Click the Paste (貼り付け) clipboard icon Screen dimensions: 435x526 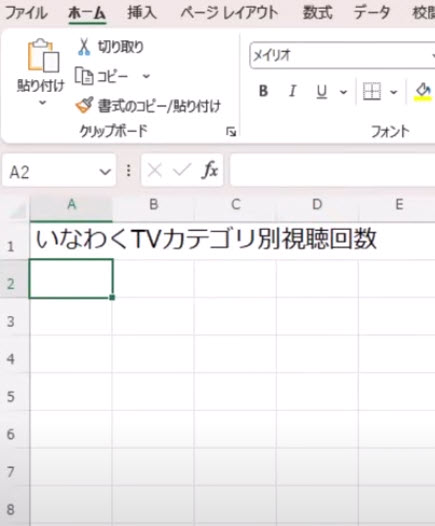pos(43,55)
